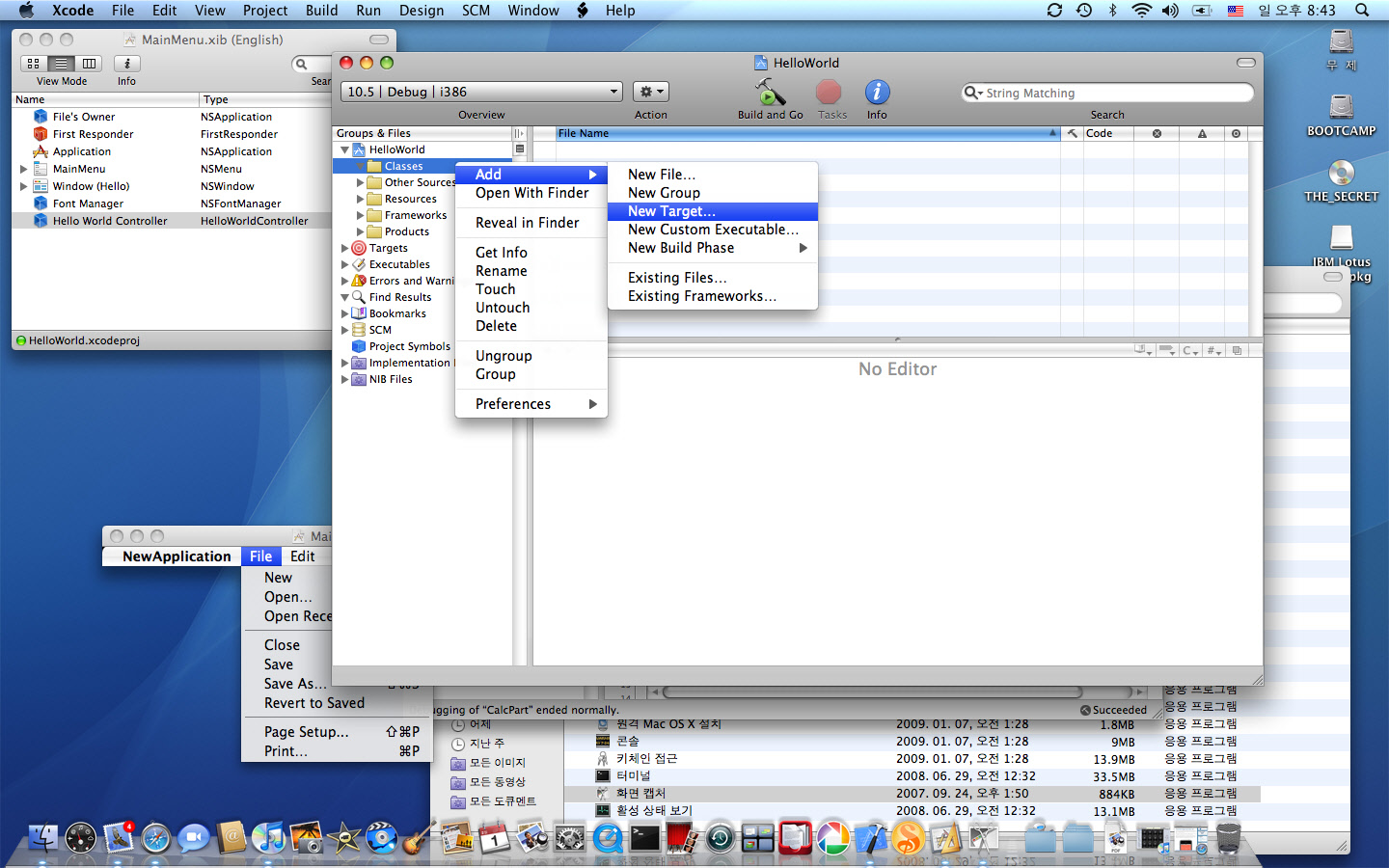This screenshot has width=1389, height=868.
Task: Select First Responder object icon
Action: coord(41,134)
